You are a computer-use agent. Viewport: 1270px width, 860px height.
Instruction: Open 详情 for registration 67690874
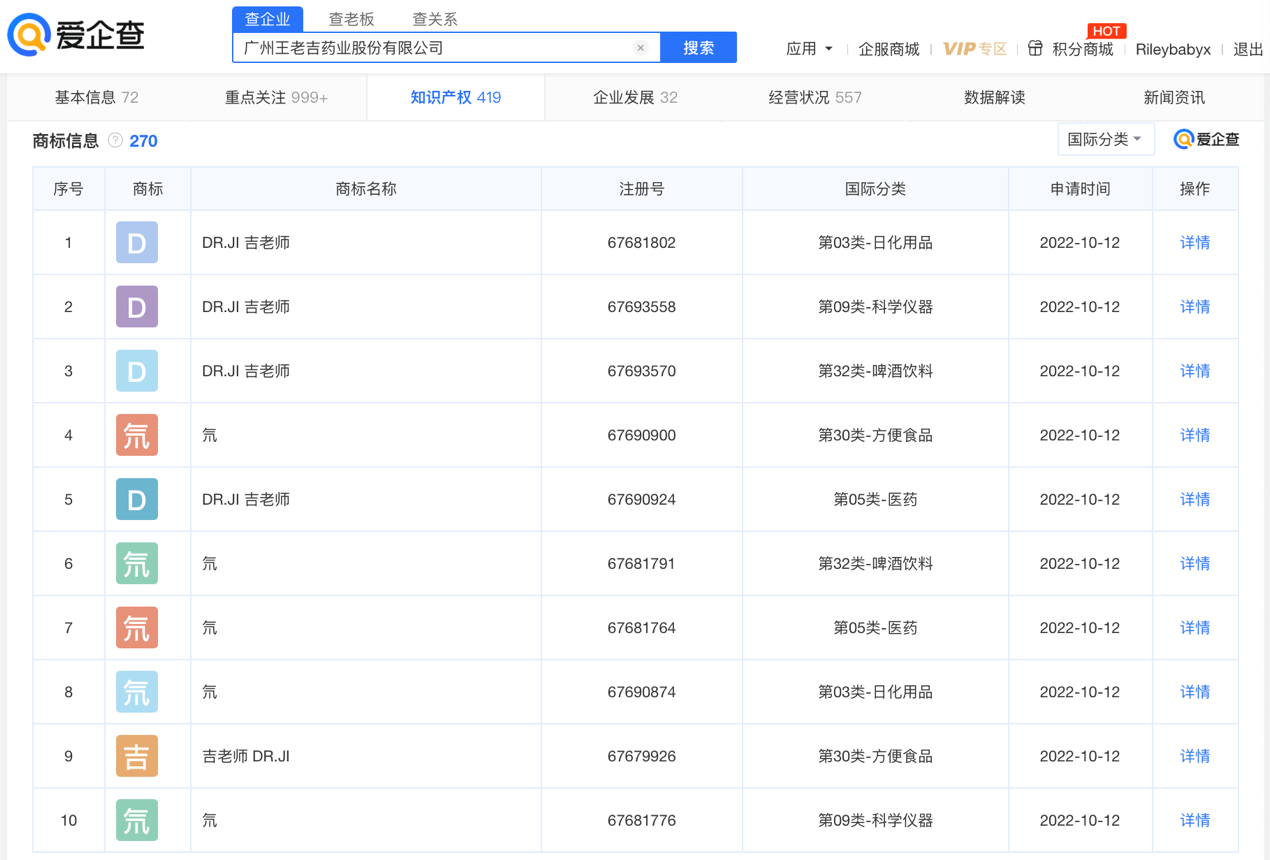(x=1195, y=692)
